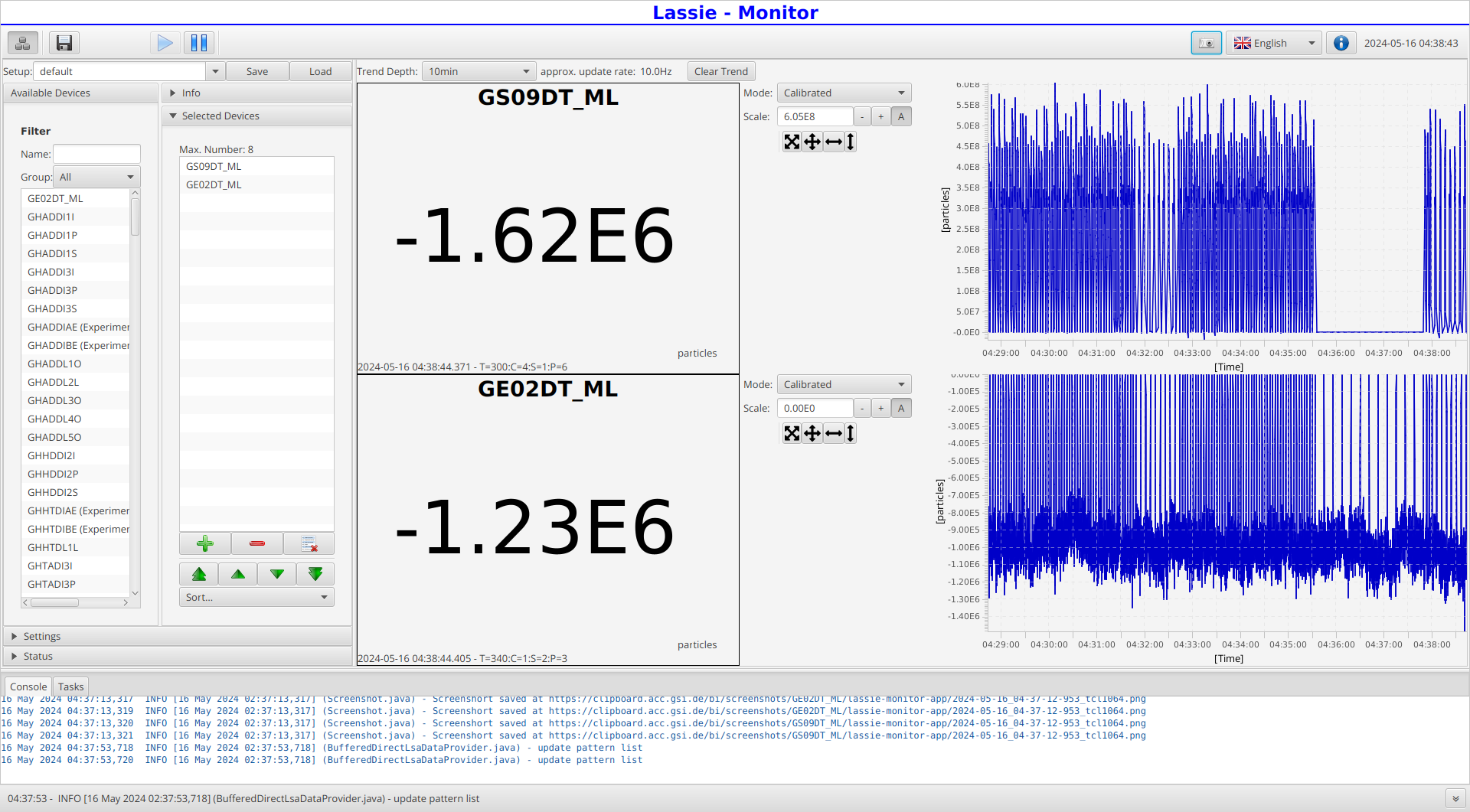This screenshot has width=1470, height=812.
Task: Expand the Status section
Action: pyautogui.click(x=178, y=656)
